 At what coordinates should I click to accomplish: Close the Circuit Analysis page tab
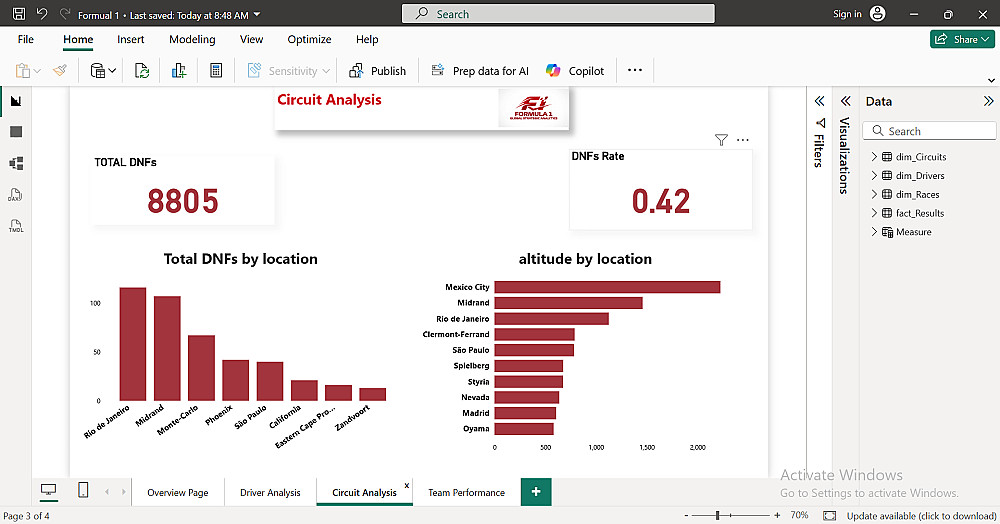pyautogui.click(x=407, y=486)
